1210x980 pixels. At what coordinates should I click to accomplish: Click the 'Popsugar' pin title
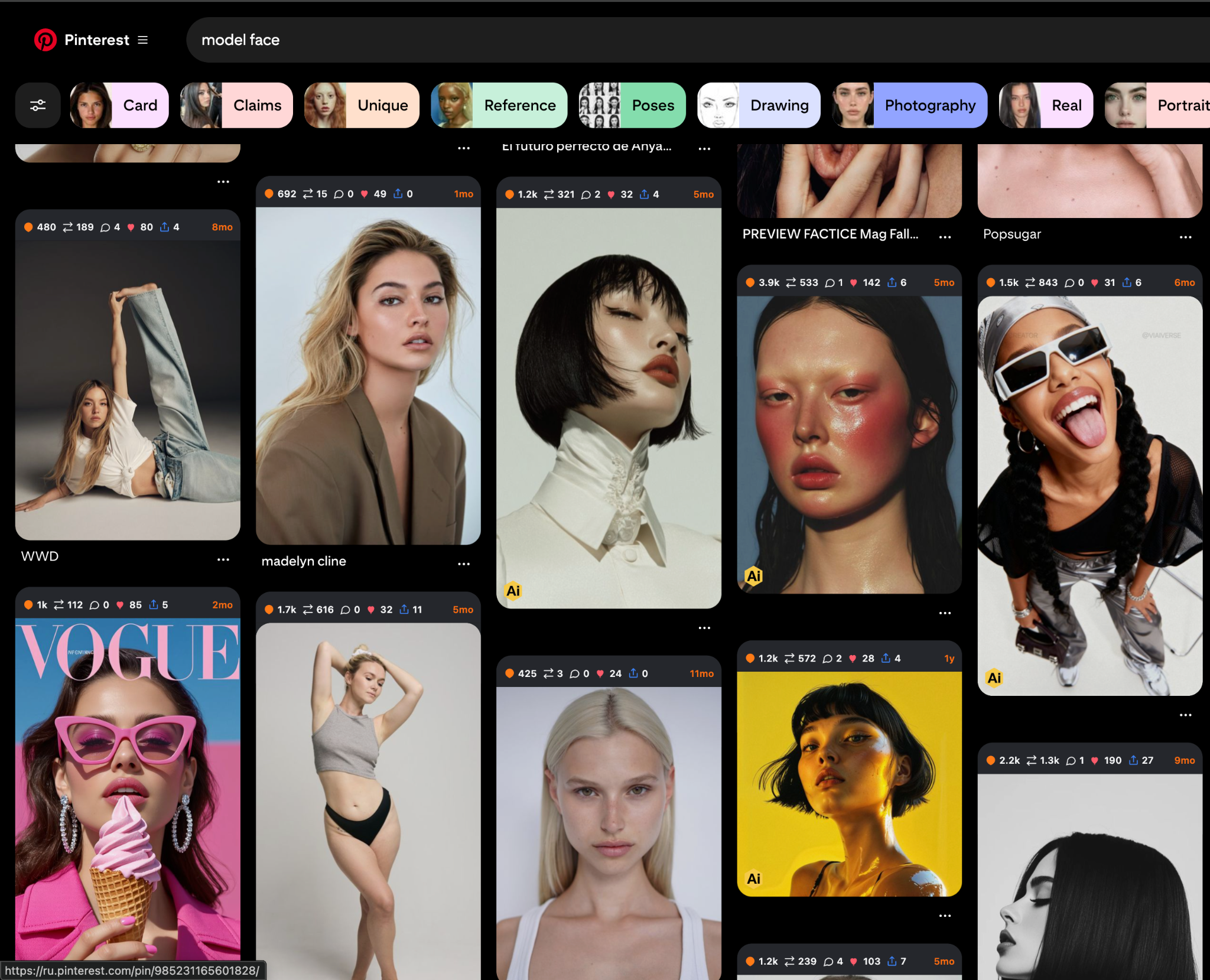pyautogui.click(x=1012, y=234)
